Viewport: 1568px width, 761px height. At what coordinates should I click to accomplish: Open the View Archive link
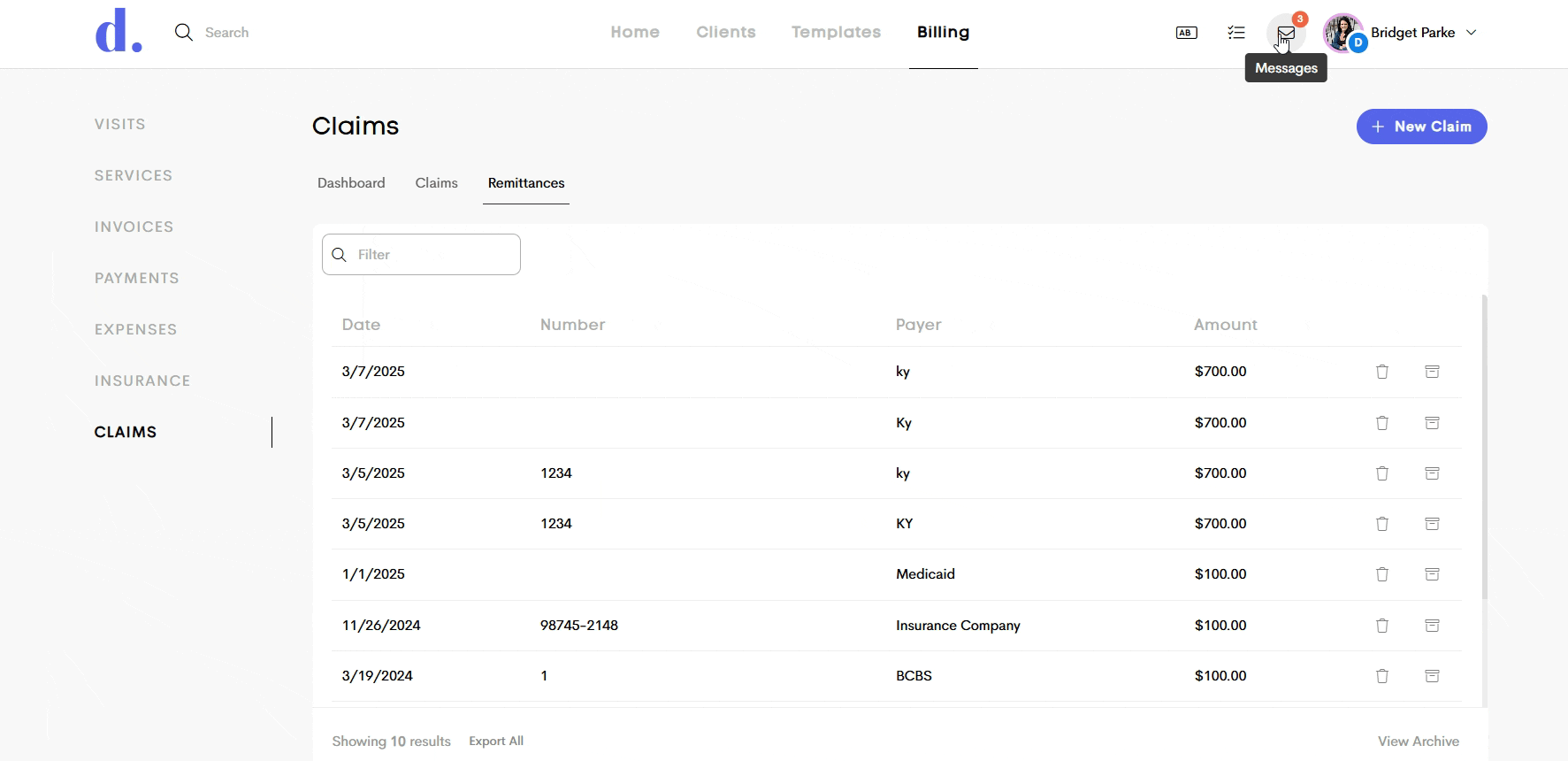[1419, 742]
